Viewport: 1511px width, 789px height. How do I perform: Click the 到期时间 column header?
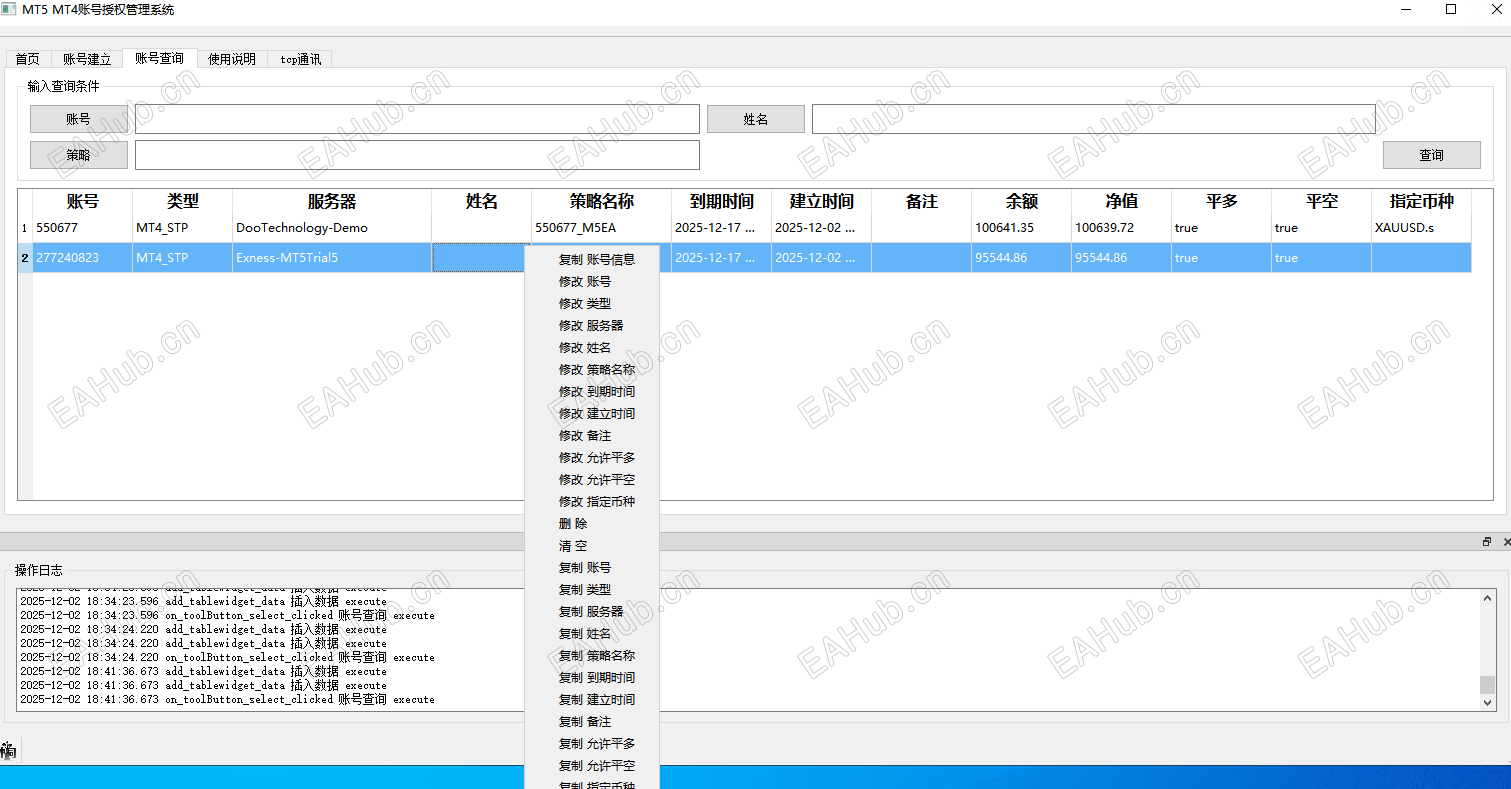coord(721,201)
